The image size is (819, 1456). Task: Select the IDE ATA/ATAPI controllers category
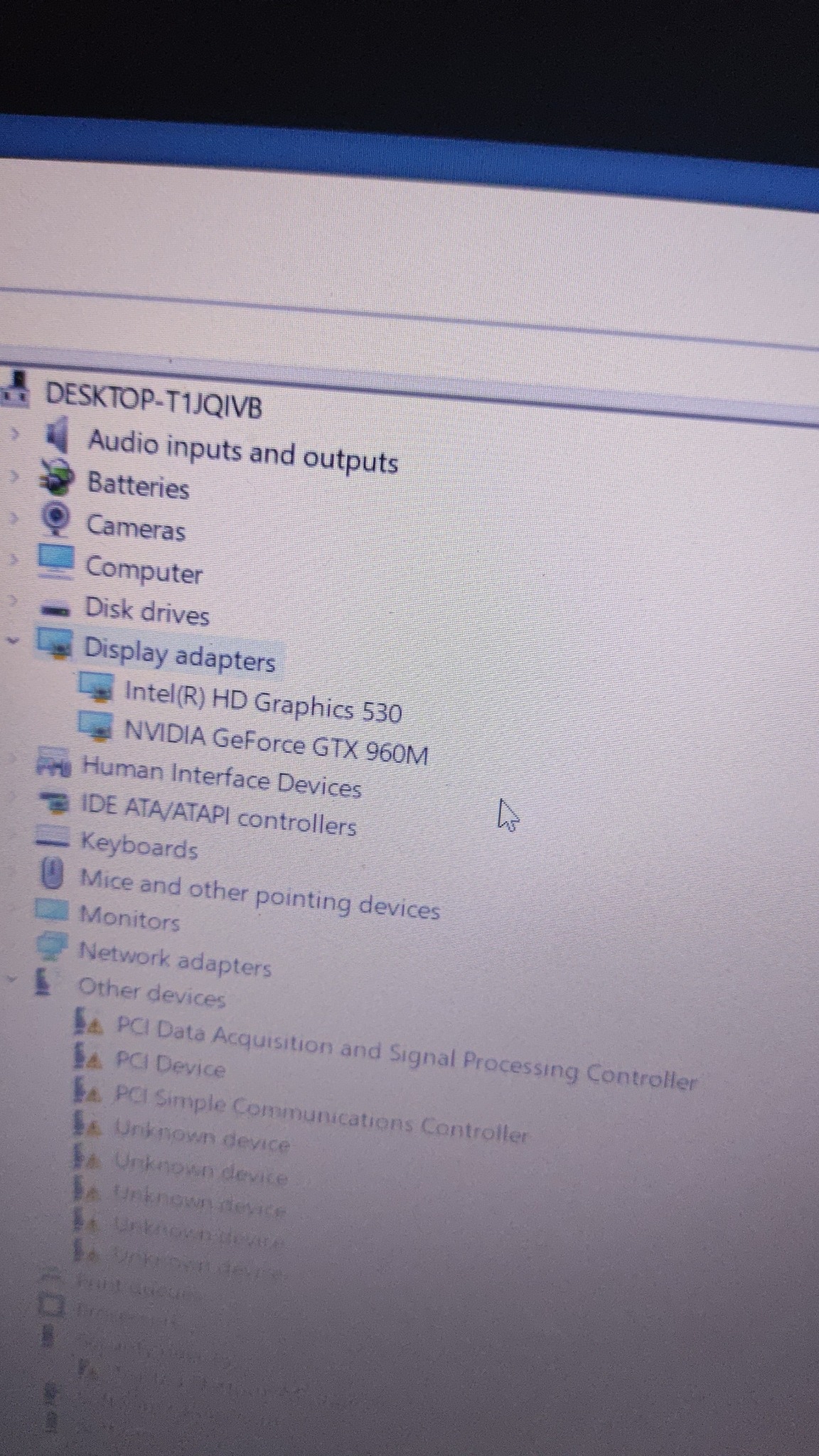(218, 815)
